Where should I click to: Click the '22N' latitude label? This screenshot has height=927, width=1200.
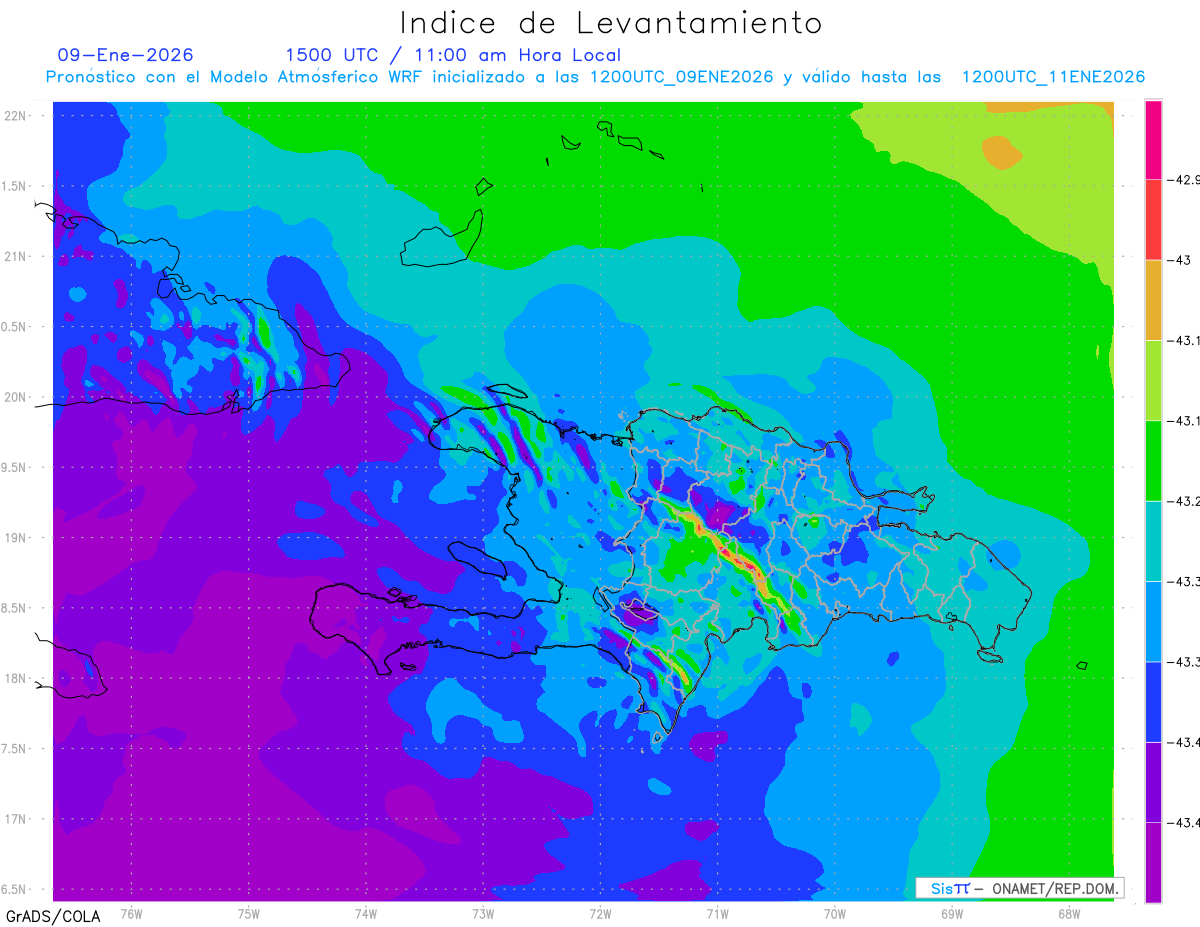(15, 116)
